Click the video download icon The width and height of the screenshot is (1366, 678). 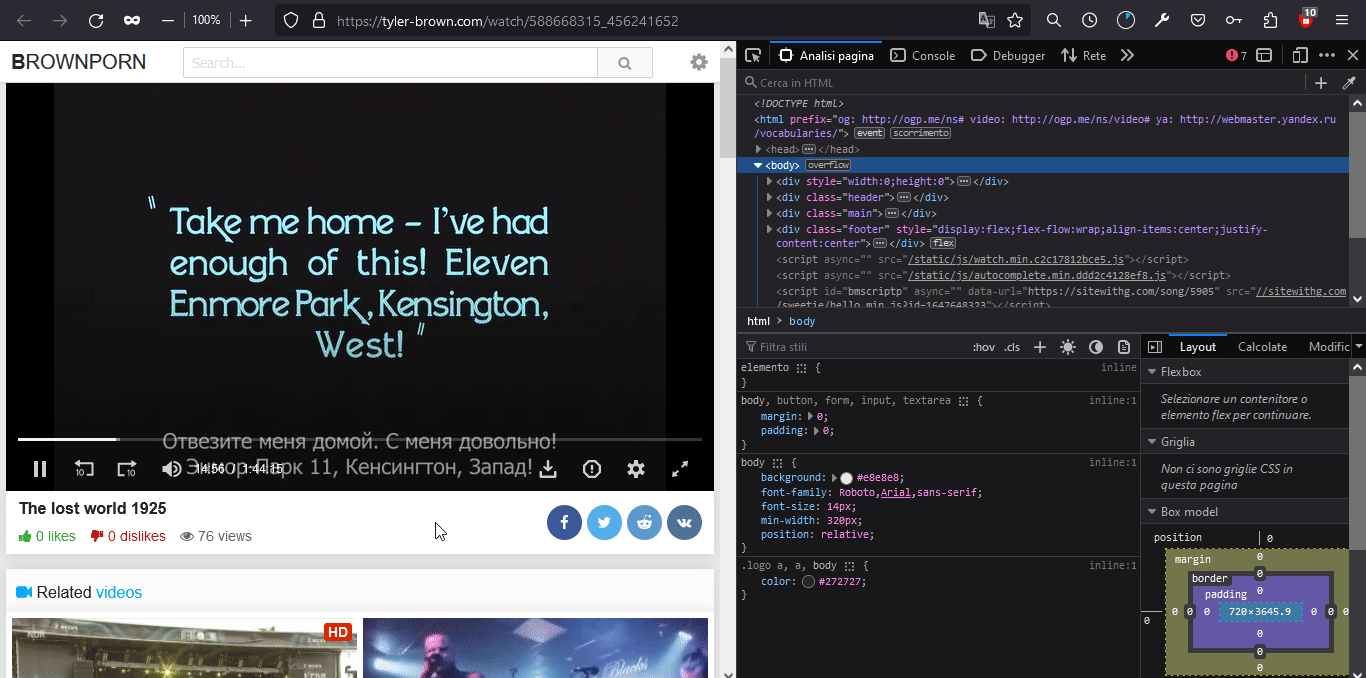click(548, 468)
